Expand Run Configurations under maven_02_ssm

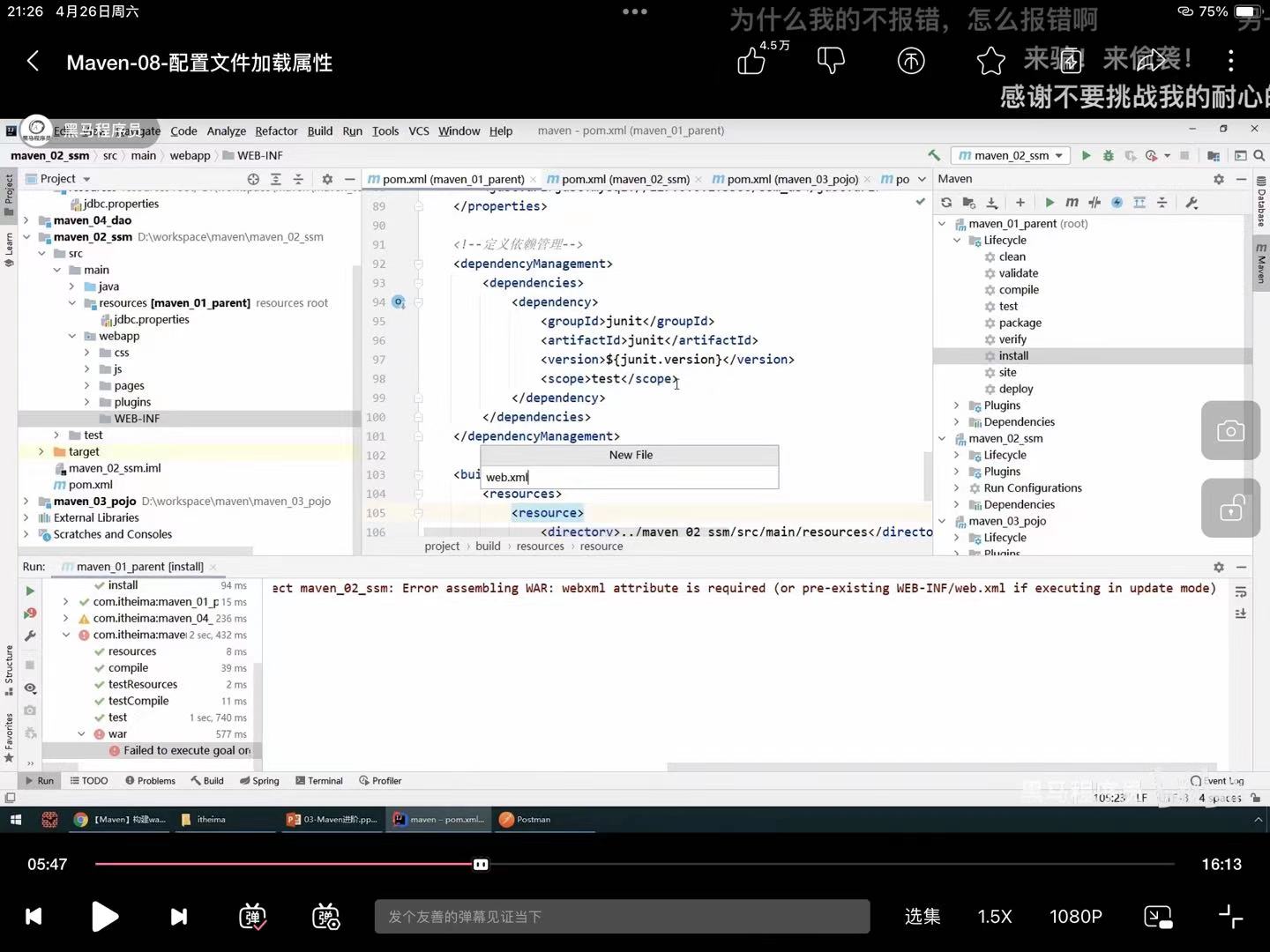point(957,487)
